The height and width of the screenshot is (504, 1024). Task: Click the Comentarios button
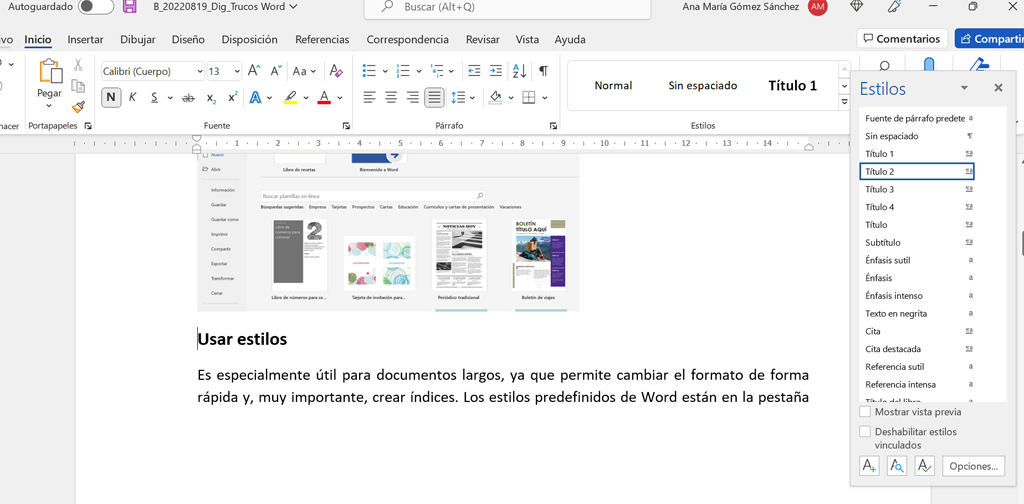click(x=901, y=39)
